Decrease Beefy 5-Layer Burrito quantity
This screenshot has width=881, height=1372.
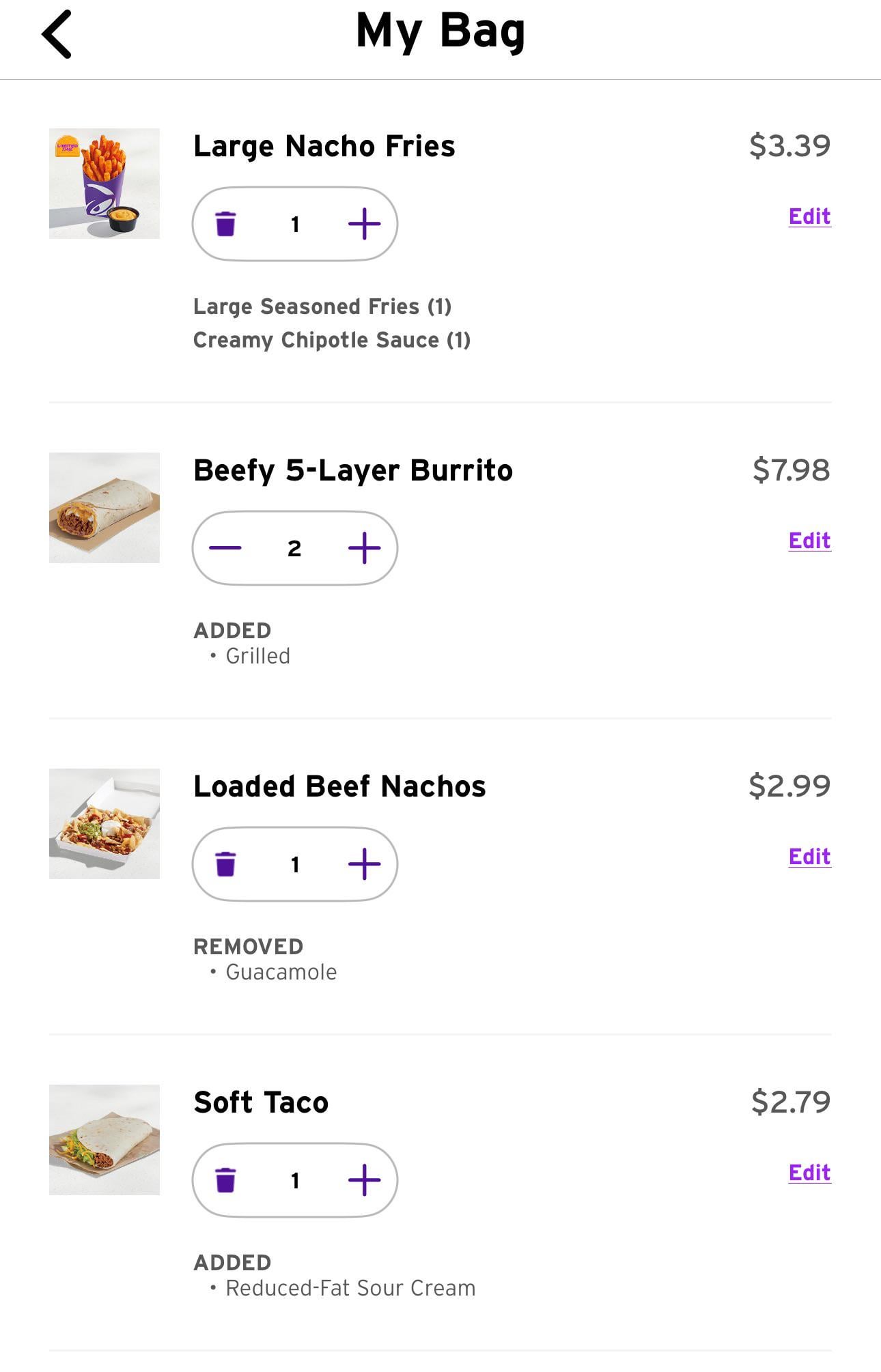coord(225,548)
